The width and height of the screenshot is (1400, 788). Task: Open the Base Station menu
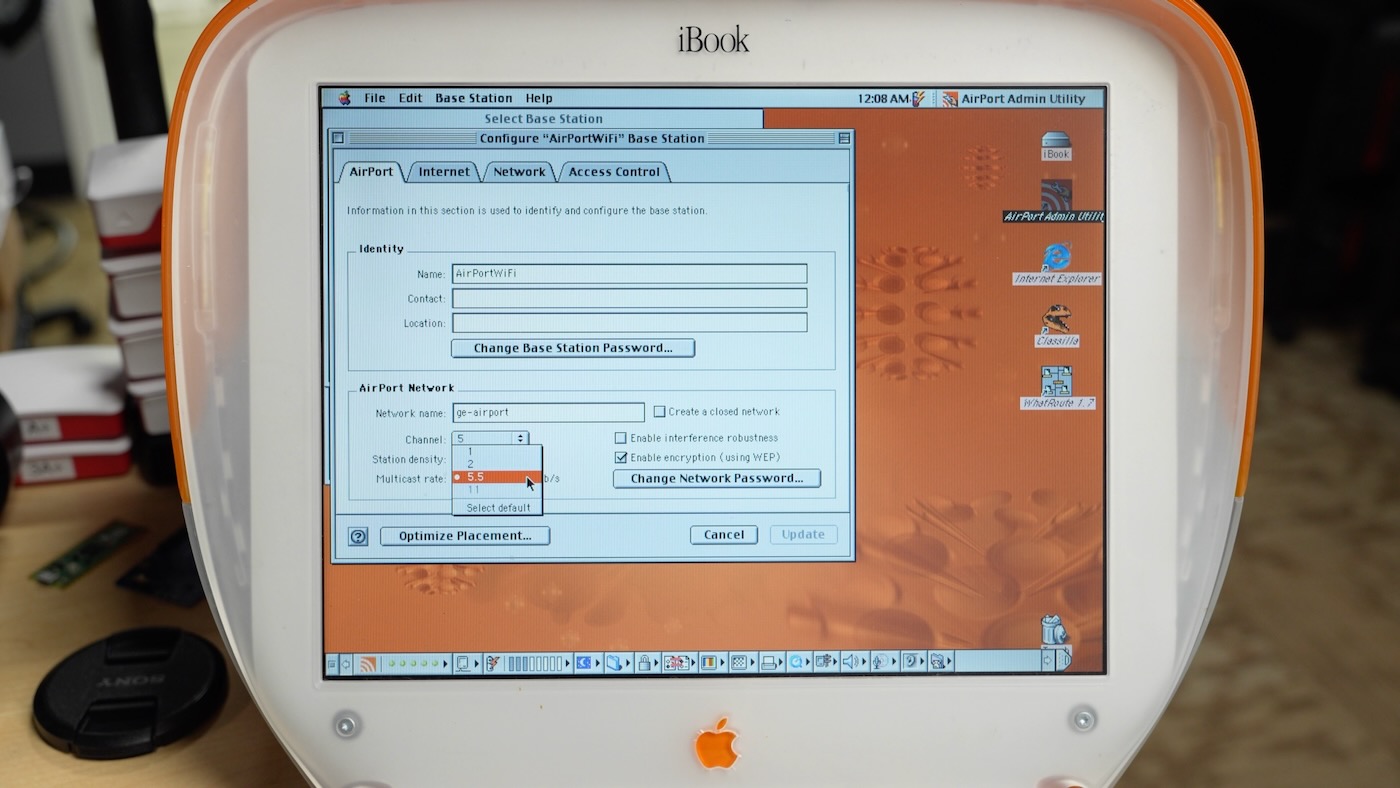473,98
